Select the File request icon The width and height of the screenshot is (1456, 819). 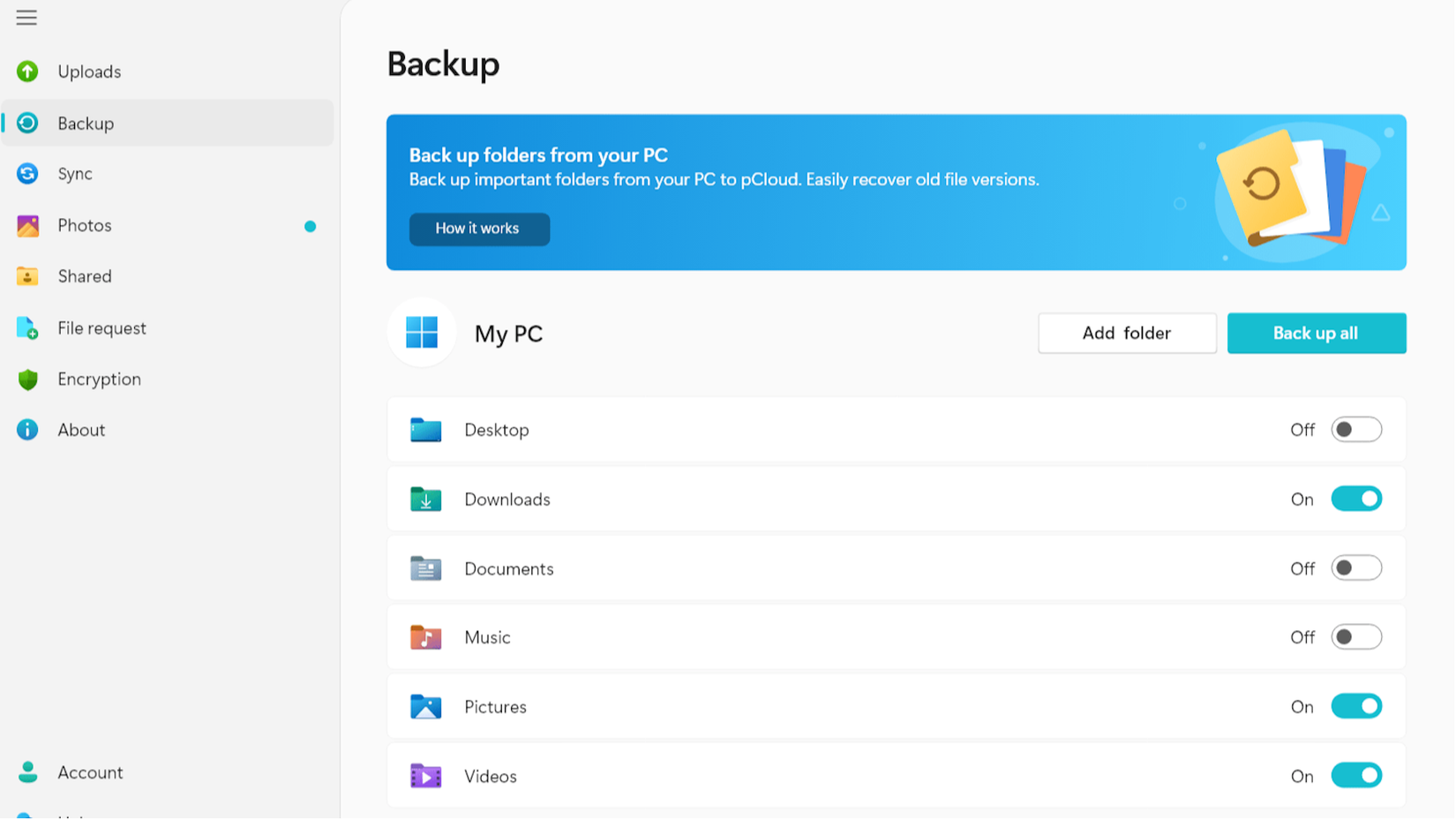click(x=27, y=327)
